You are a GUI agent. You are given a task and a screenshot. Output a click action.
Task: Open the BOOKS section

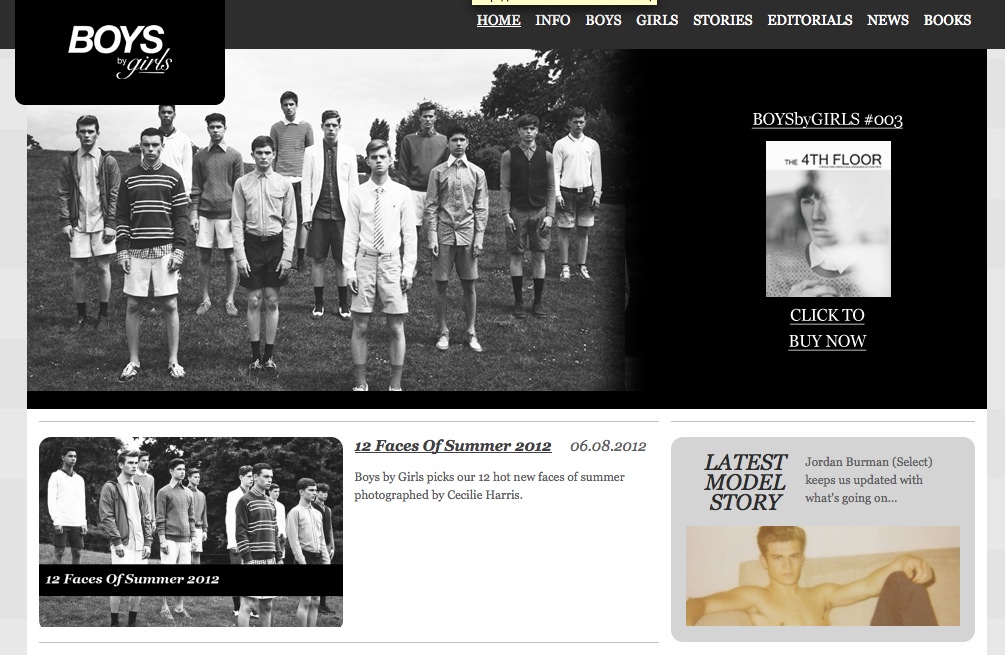947,20
